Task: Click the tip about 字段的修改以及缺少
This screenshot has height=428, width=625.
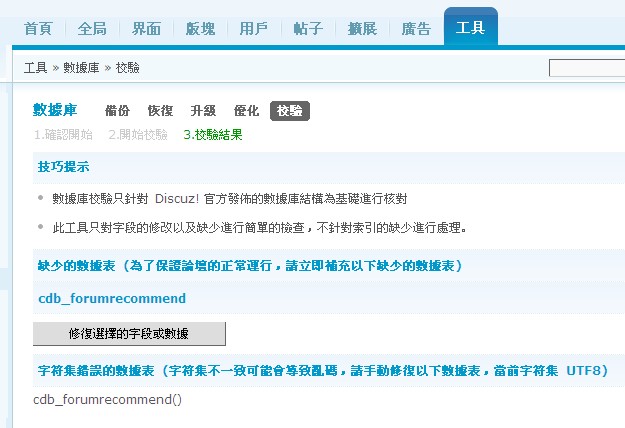Action: pyautogui.click(x=259, y=228)
